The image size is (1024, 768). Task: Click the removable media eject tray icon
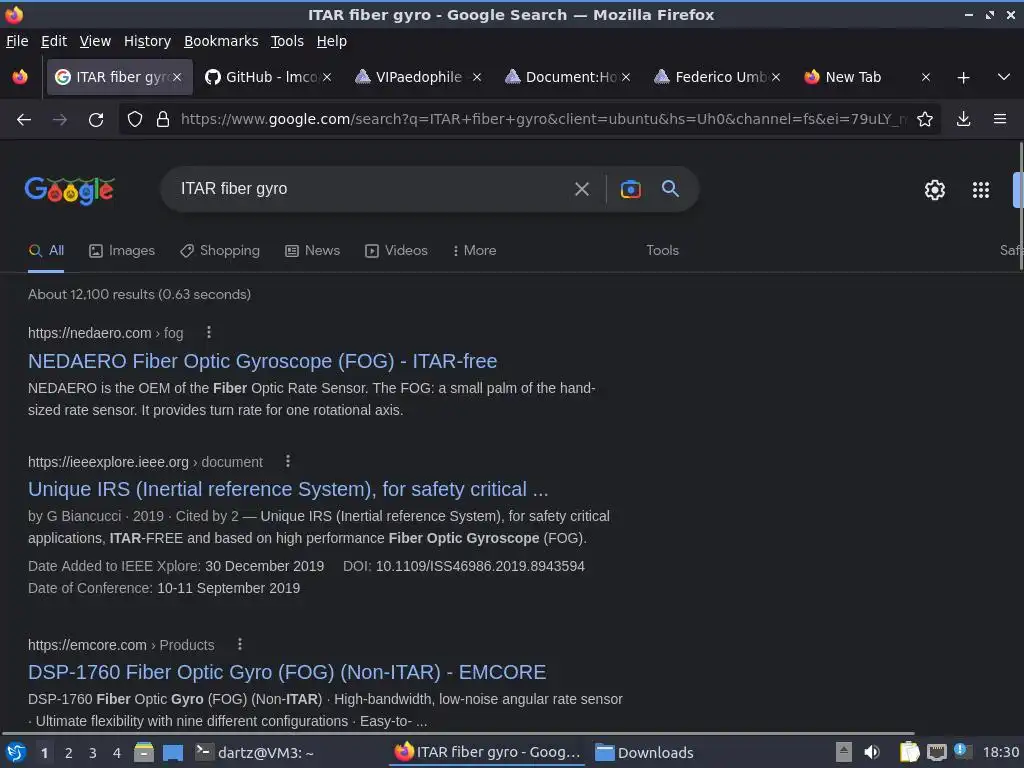click(x=844, y=752)
